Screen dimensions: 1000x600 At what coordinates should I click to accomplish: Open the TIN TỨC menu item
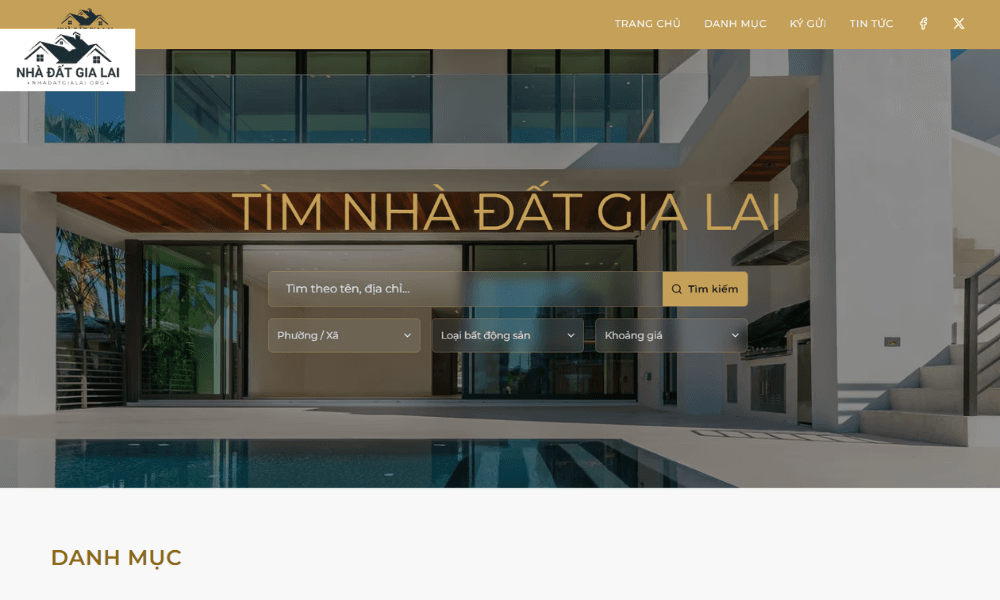point(870,22)
